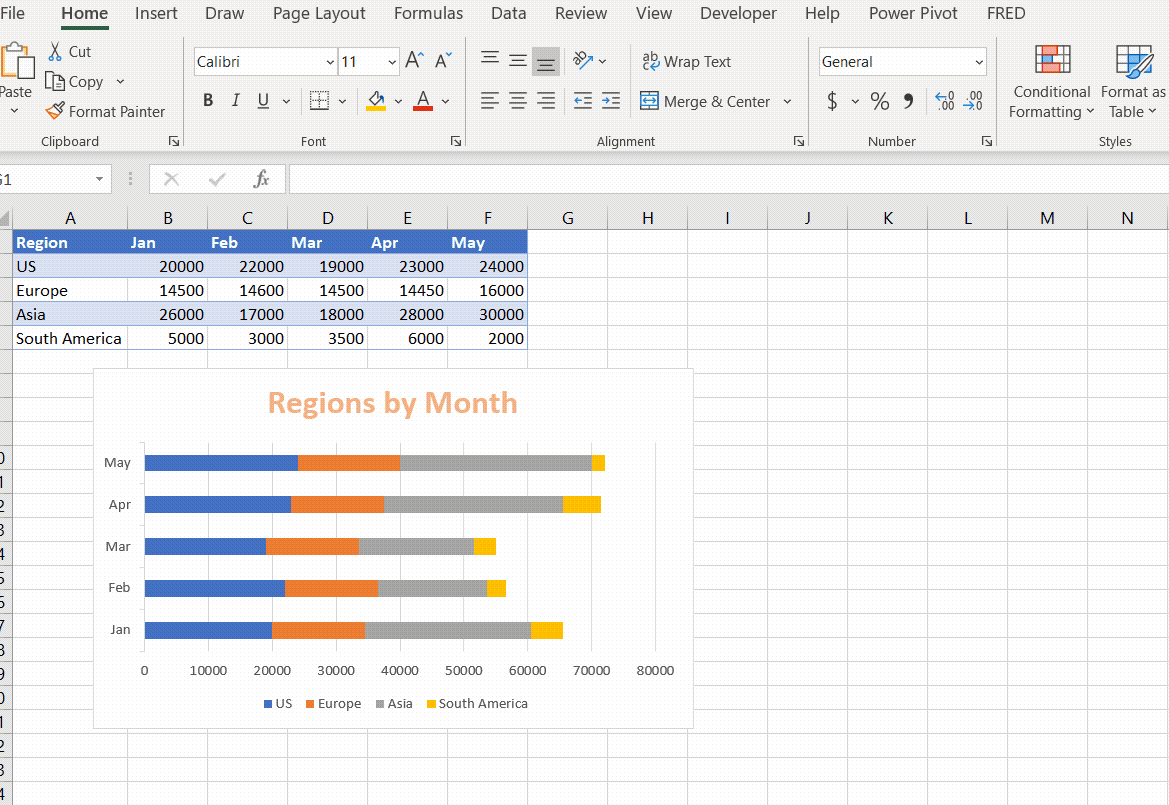Align text to the right

pos(546,101)
